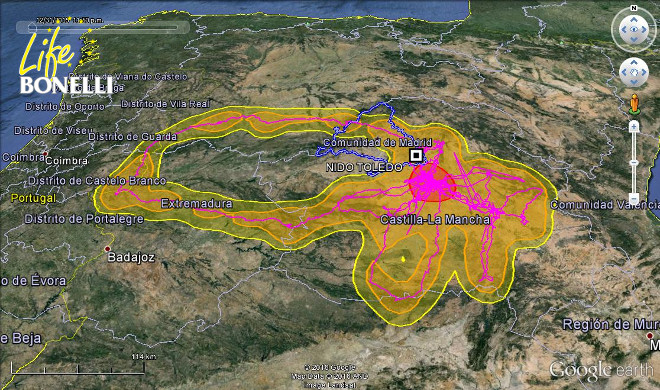Click the 'Portugal' country label
Screen dimensions: 660x390
pyautogui.click(x=33, y=198)
